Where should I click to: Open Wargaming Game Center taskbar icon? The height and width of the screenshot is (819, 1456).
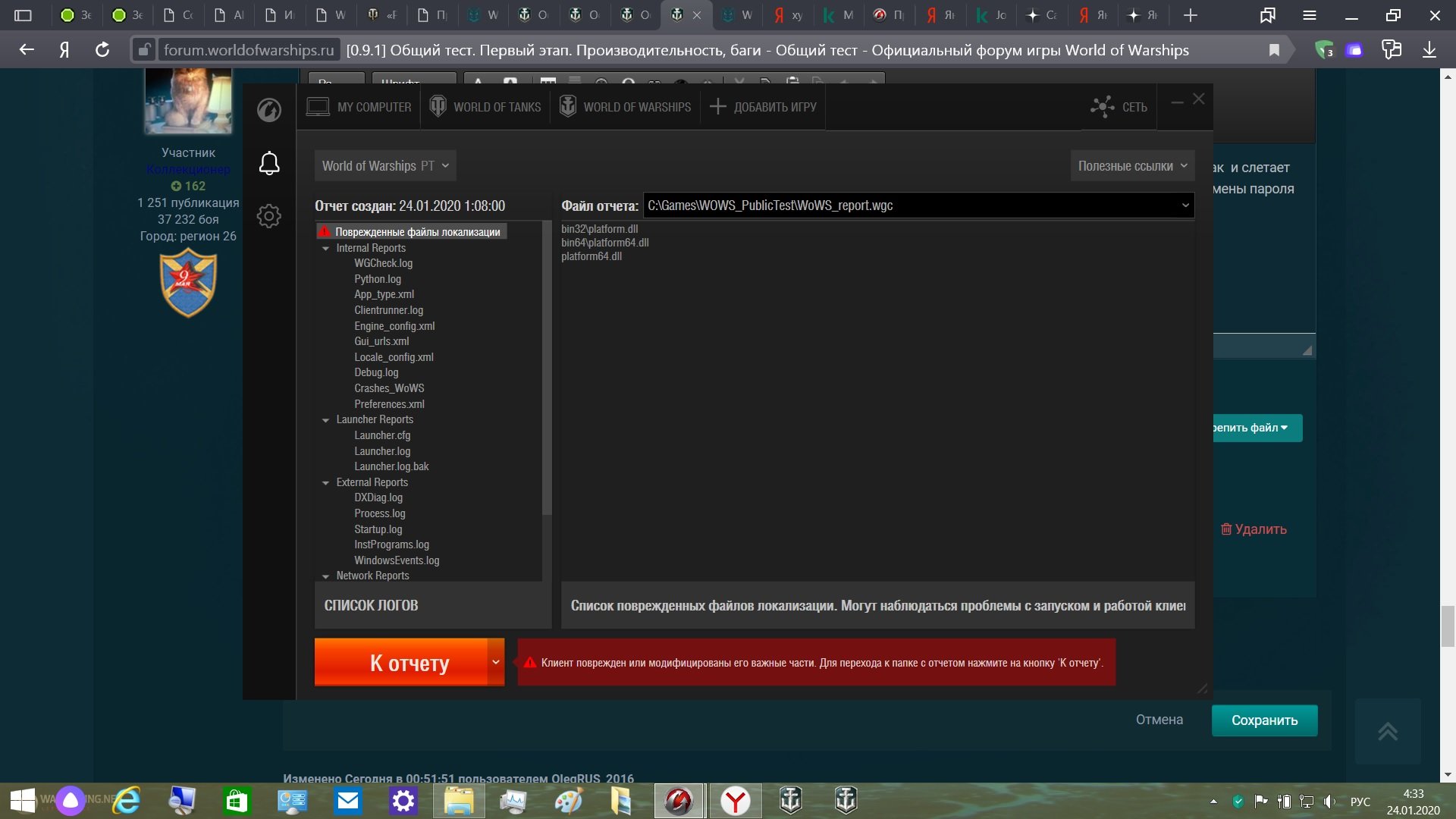(679, 801)
